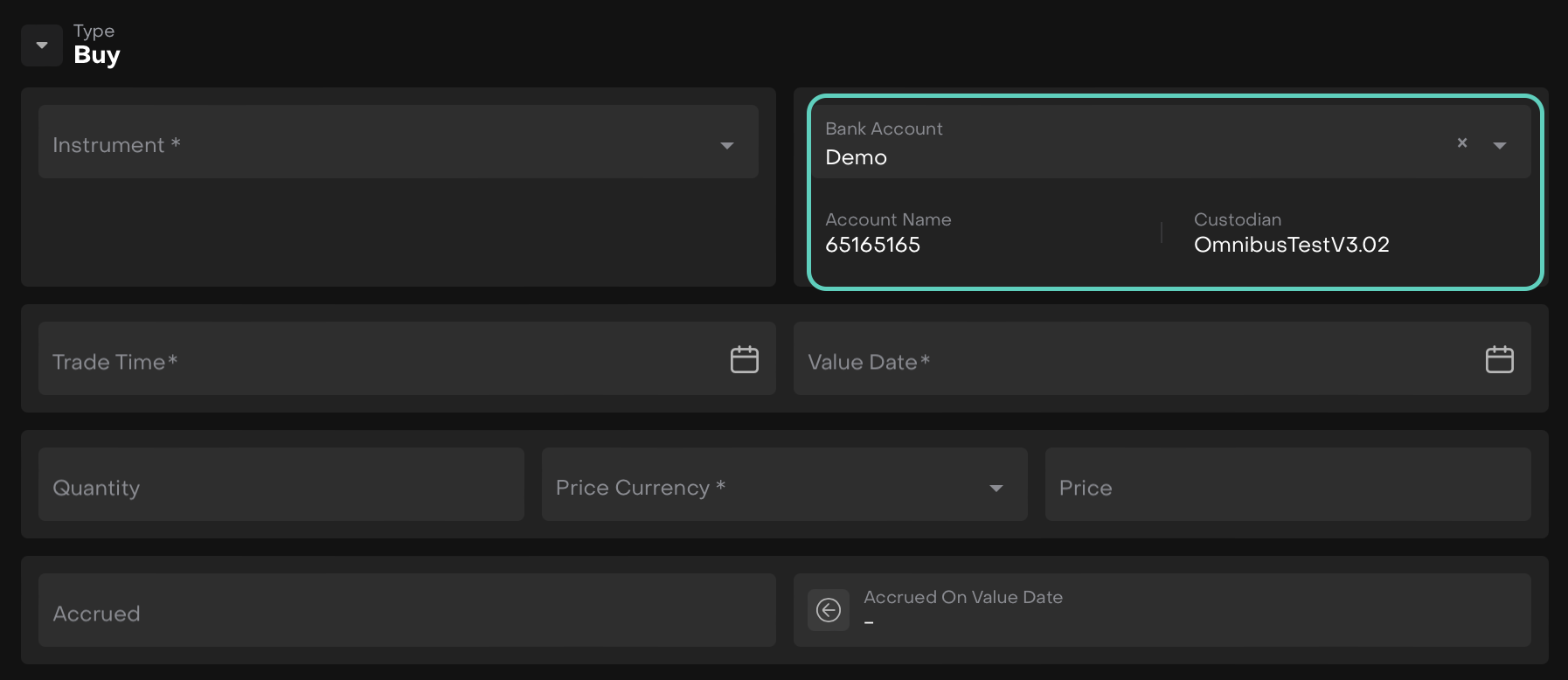Click the circled left-arrow copy accrued icon
Screen dimensions: 1568x680
click(x=828, y=610)
